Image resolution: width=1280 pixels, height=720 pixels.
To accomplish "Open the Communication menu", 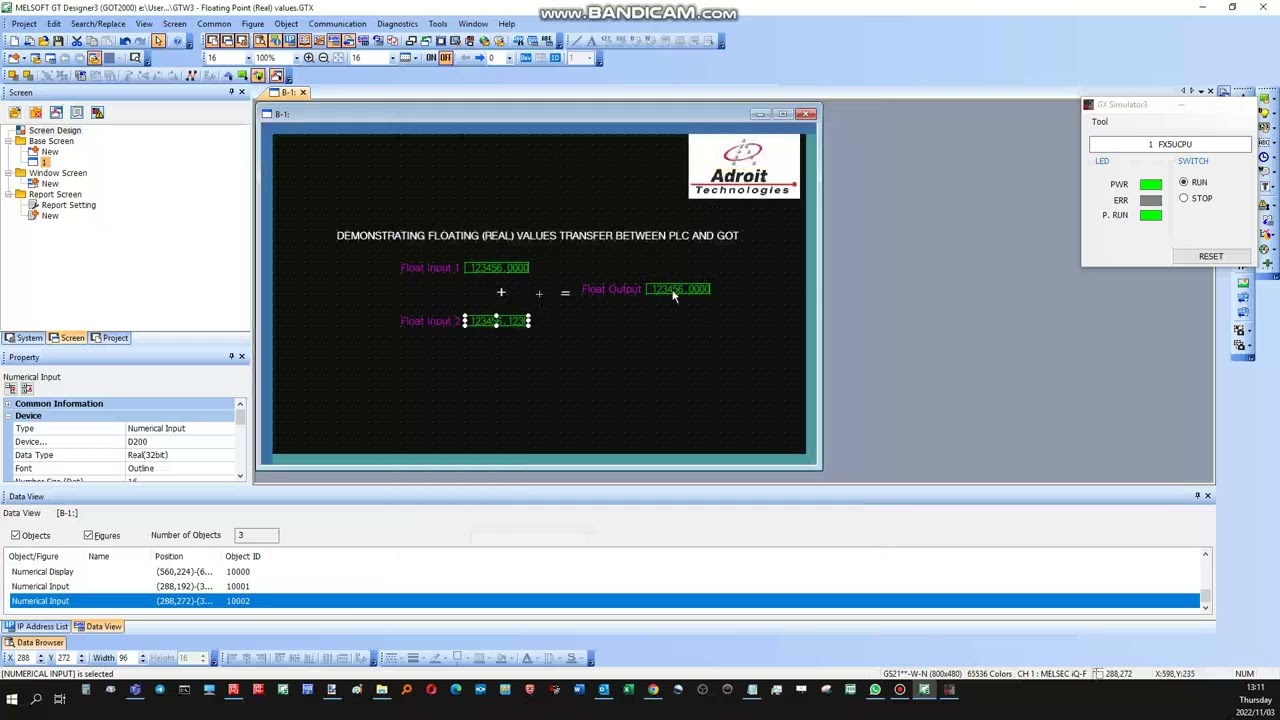I will click(337, 24).
